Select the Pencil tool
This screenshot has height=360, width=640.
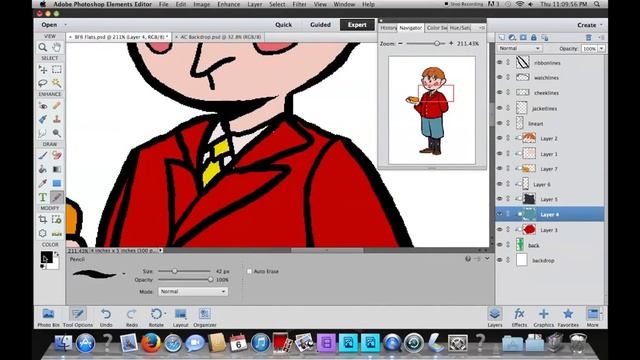coord(57,197)
